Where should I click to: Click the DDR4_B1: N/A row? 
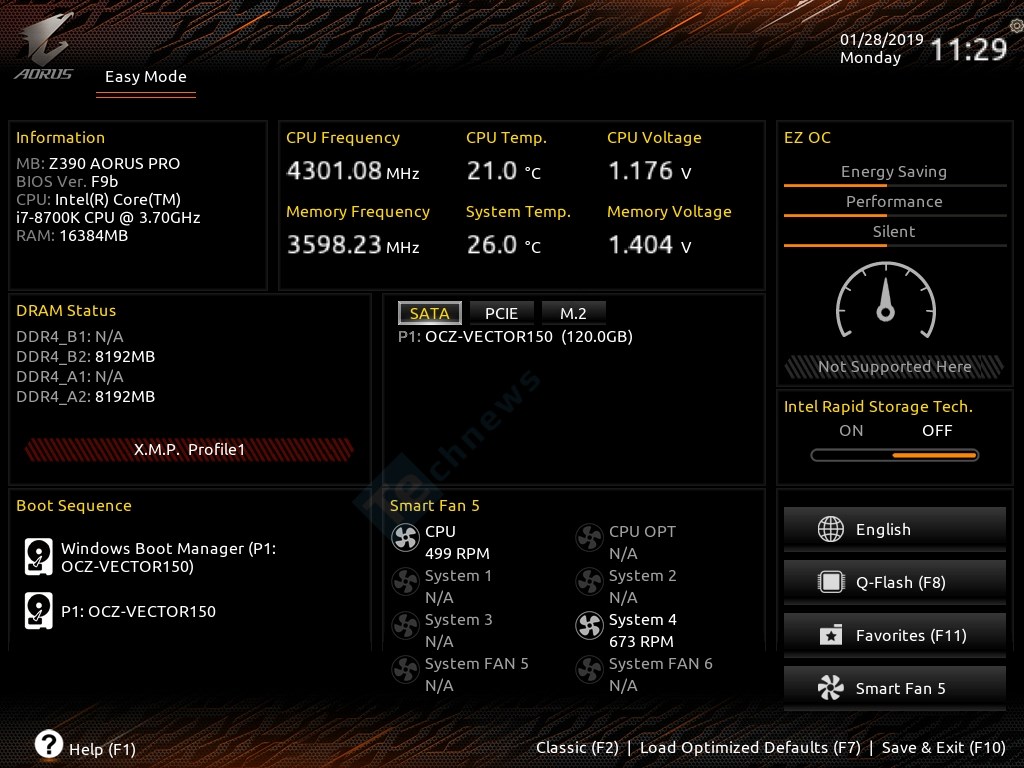[70, 336]
